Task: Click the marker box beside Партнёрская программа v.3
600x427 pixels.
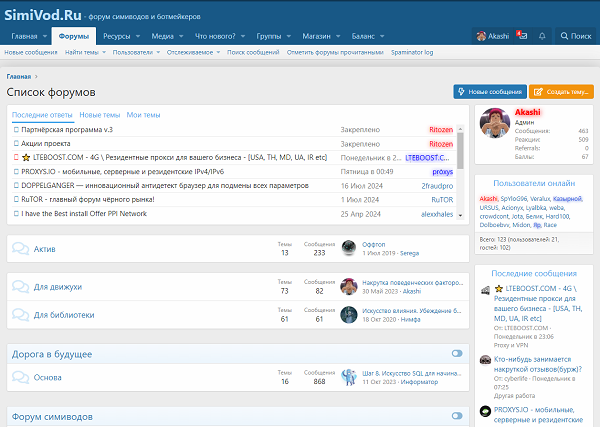Action: [16, 130]
